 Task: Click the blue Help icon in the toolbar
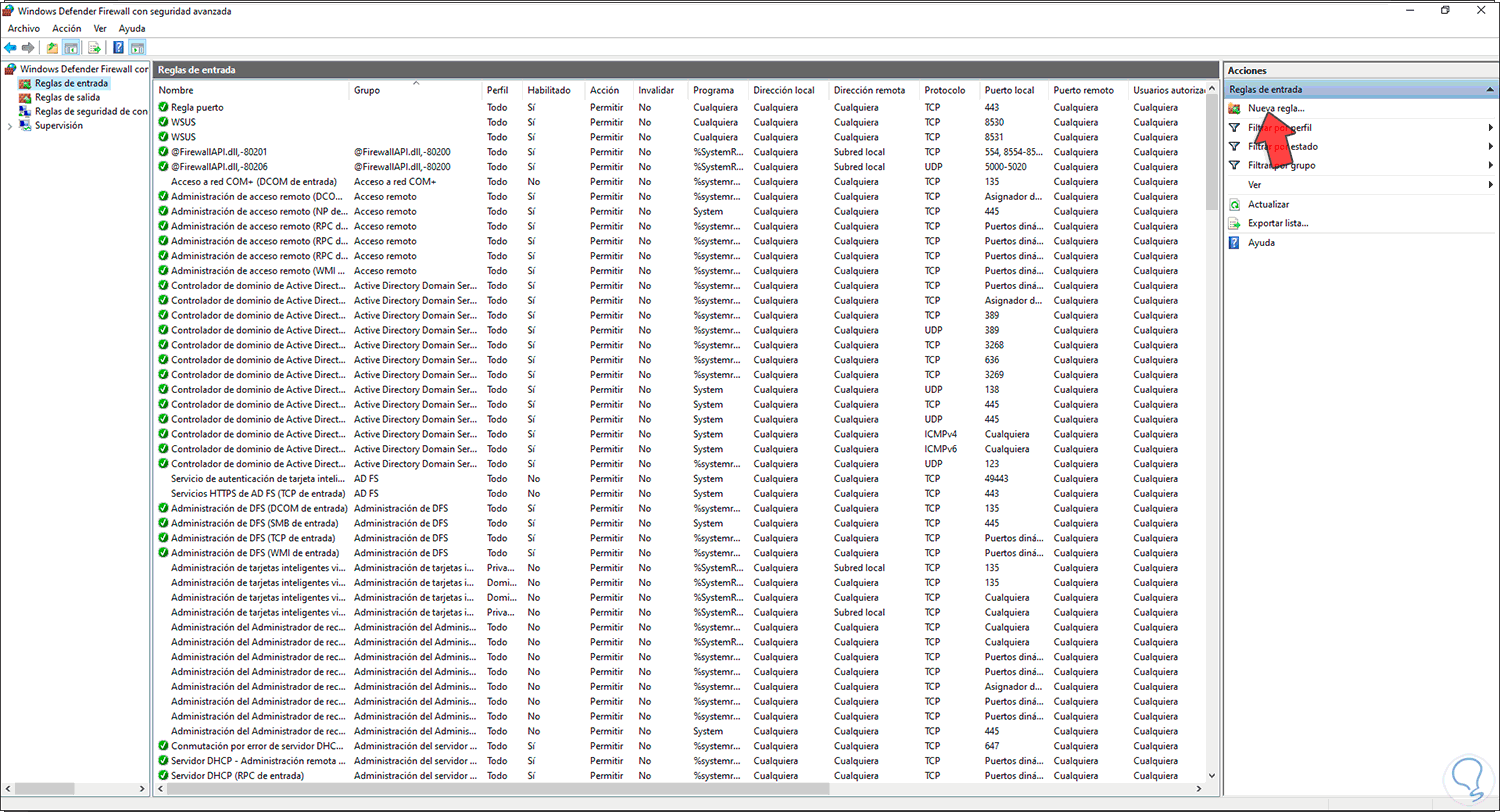pyautogui.click(x=119, y=47)
